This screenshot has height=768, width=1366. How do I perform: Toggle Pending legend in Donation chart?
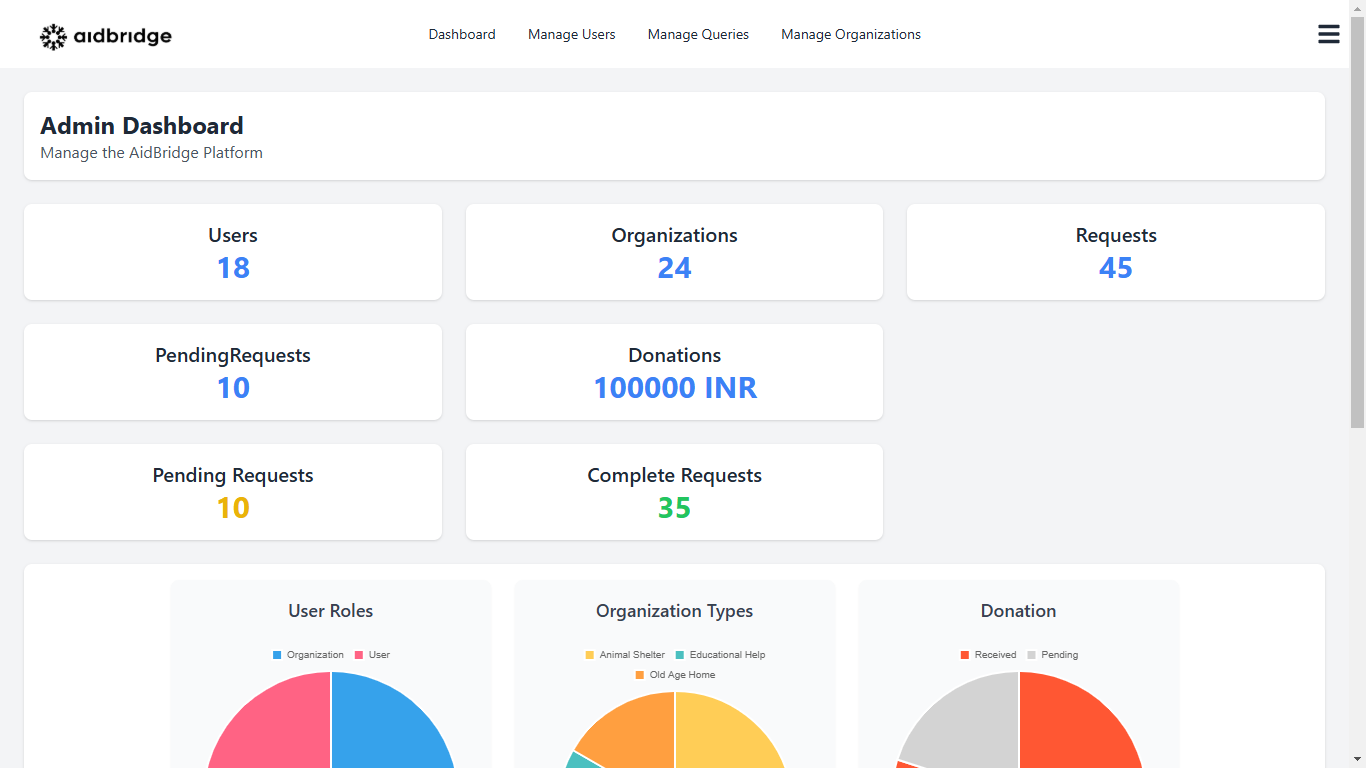coord(1053,655)
